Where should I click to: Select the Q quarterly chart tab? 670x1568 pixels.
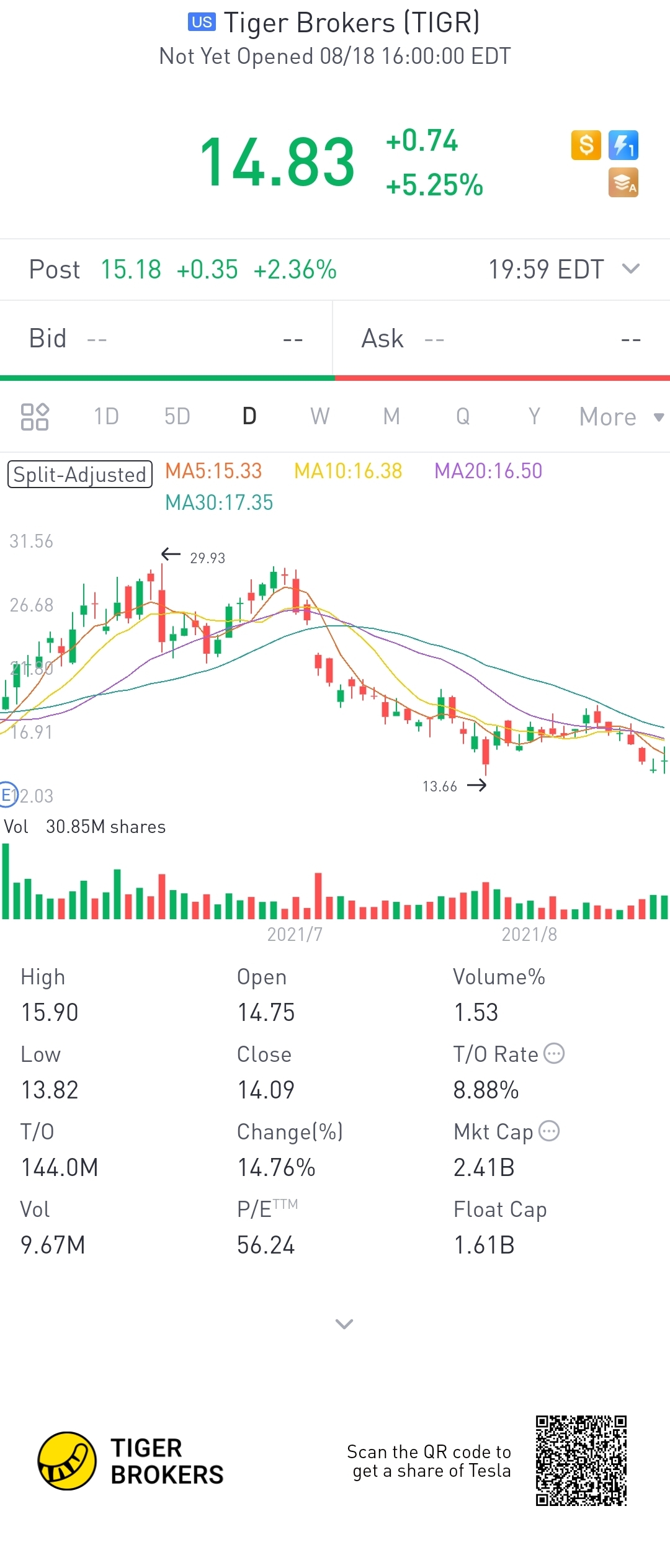click(463, 416)
